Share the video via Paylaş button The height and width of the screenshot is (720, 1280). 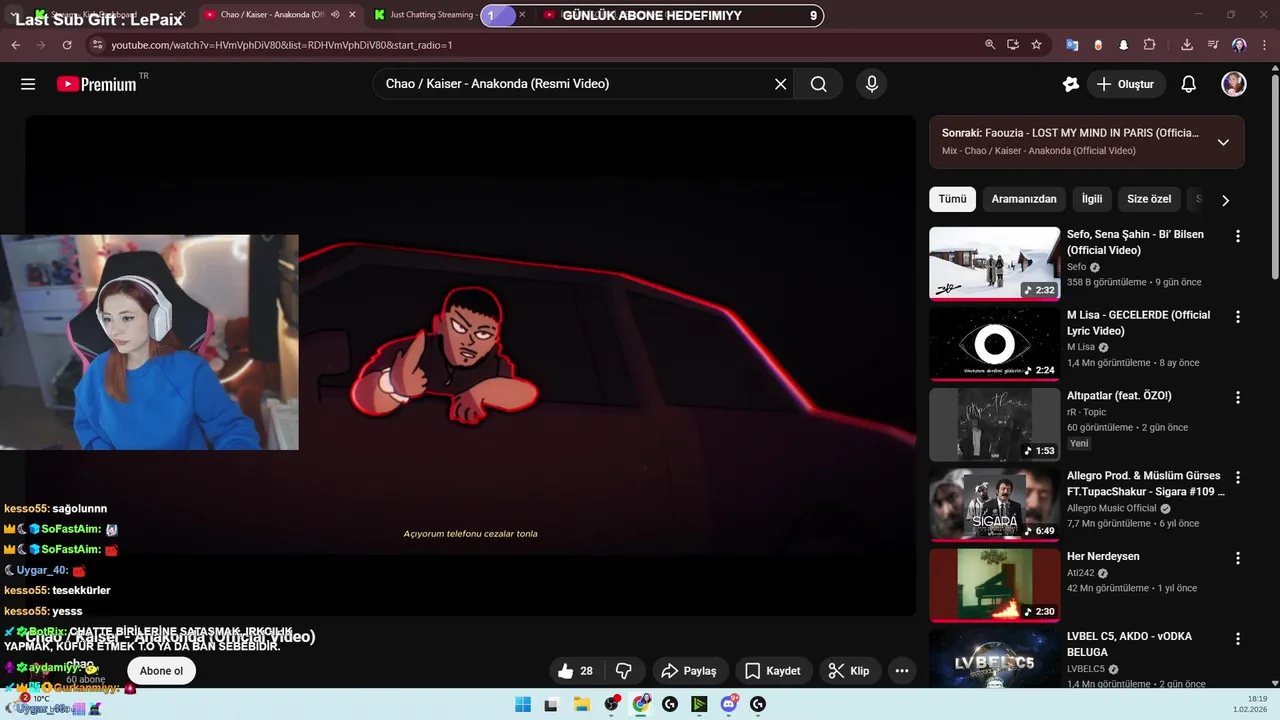(691, 671)
